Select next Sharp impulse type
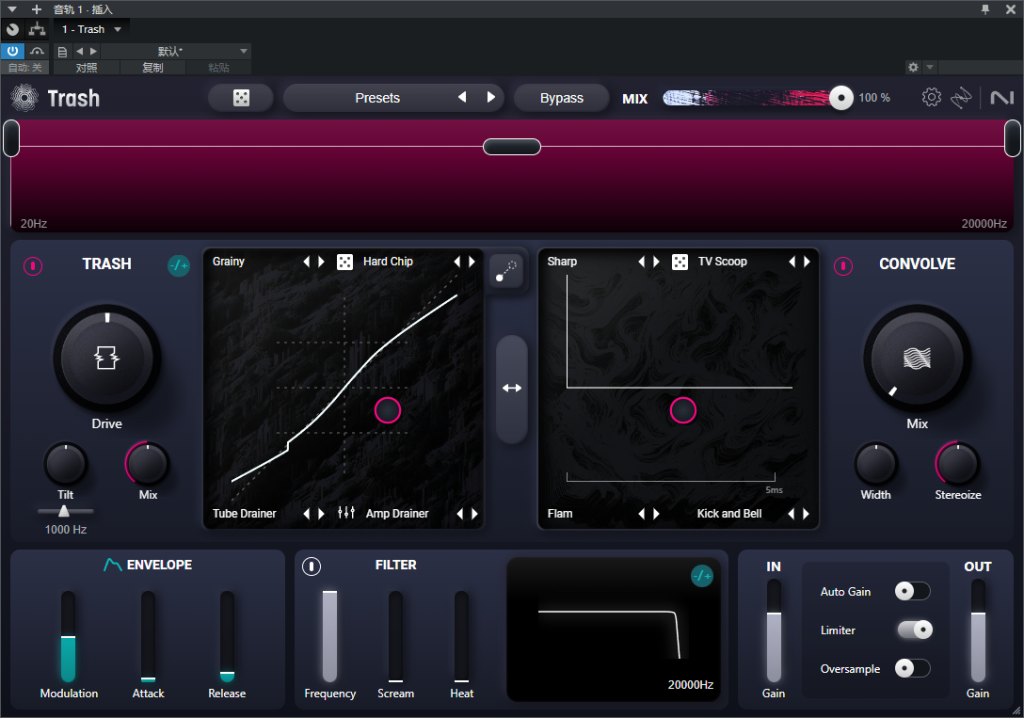This screenshot has width=1024, height=718. tap(656, 262)
